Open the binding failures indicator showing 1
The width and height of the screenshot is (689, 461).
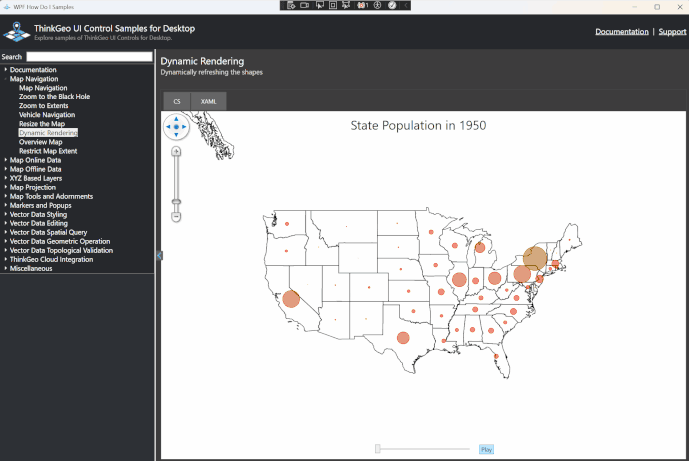(x=363, y=5)
